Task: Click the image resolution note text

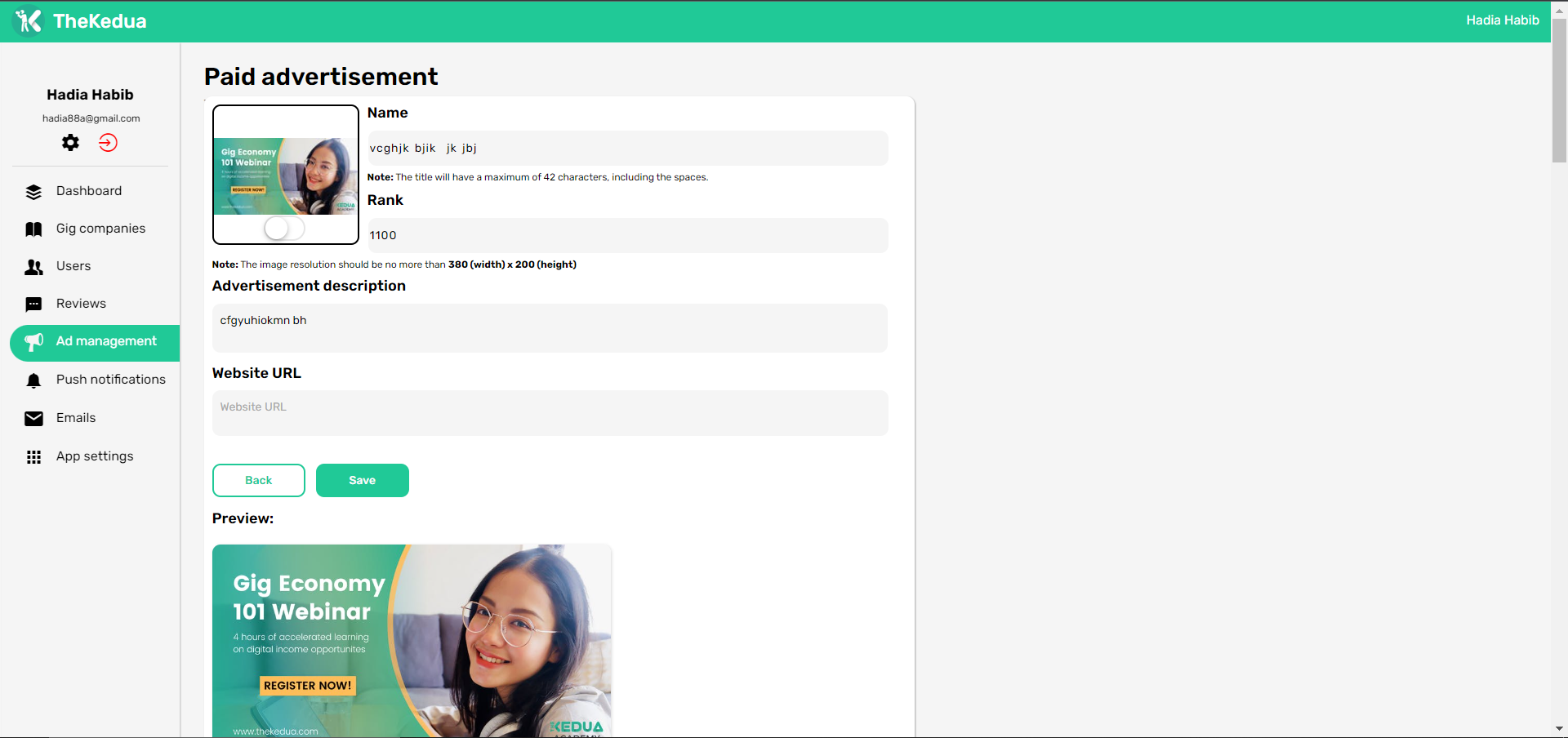Action: 394,265
